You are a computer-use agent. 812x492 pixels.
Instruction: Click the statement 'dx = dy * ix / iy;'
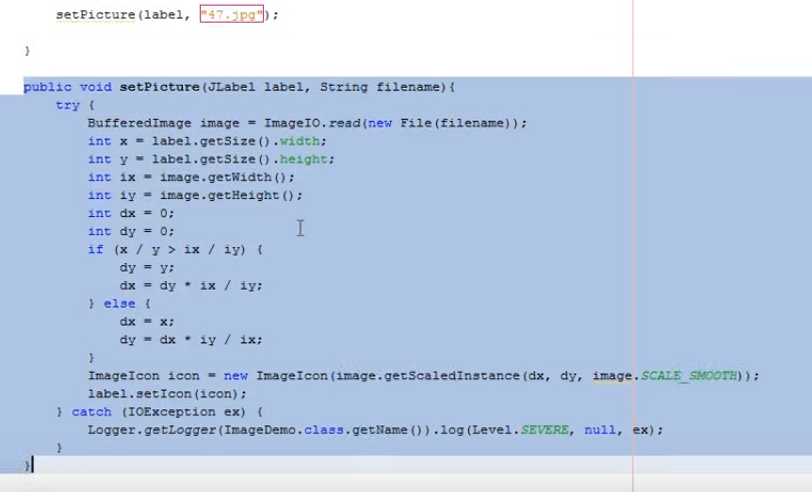click(191, 285)
